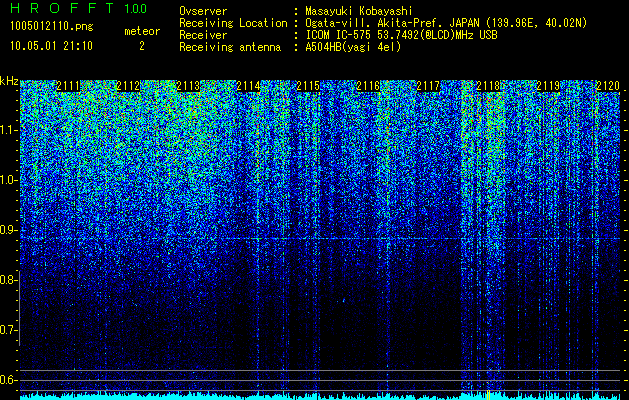Click the 2120 time marker

point(608,86)
